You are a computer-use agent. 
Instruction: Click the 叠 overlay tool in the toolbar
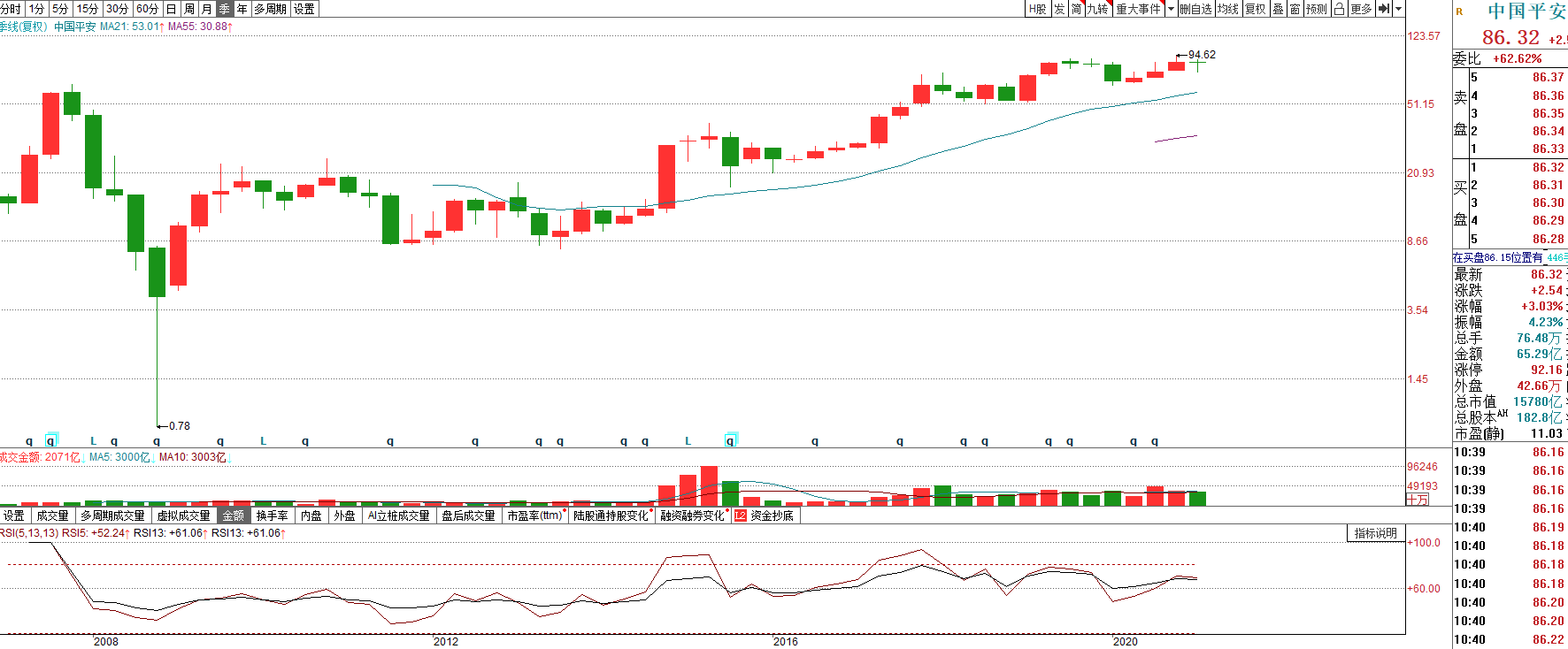point(1278,9)
